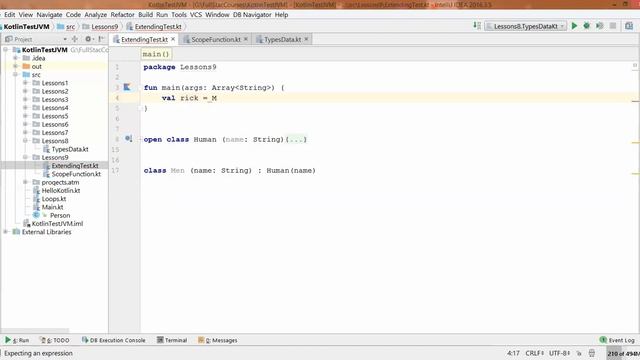The width and height of the screenshot is (640, 360).
Task: Select Main.kt file
Action: (x=52, y=207)
